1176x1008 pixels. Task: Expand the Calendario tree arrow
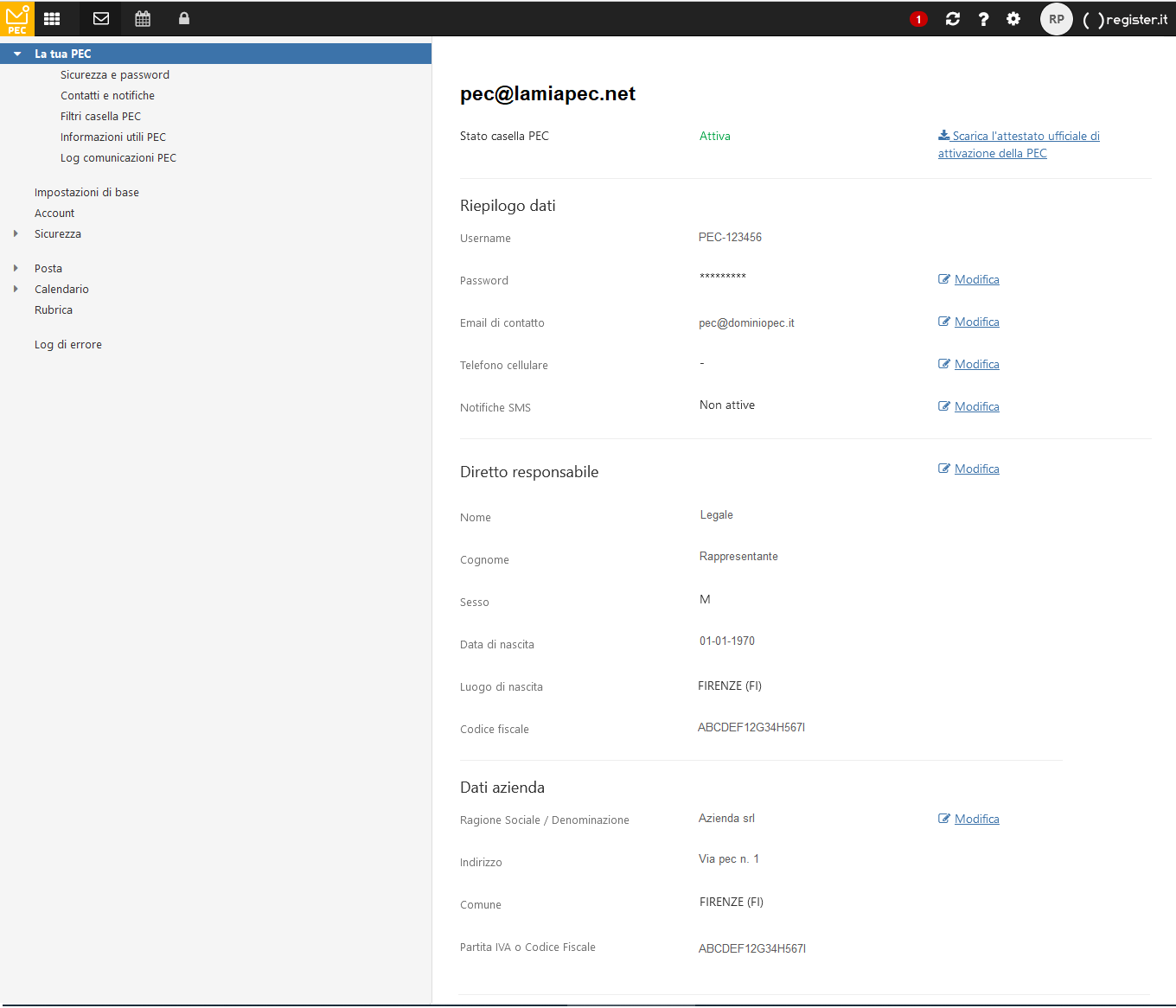coord(16,290)
